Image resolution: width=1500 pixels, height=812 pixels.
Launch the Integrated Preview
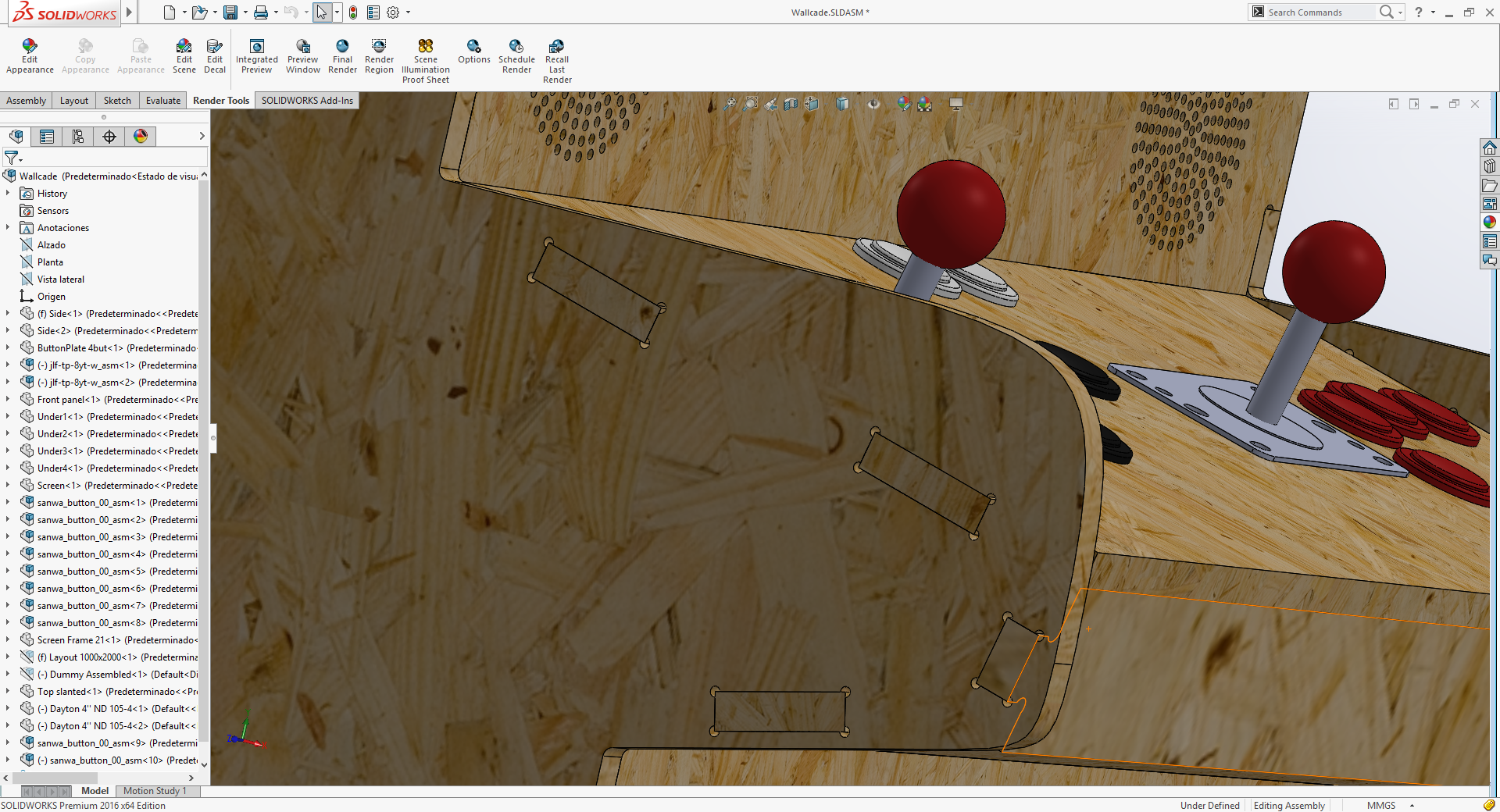click(x=256, y=56)
